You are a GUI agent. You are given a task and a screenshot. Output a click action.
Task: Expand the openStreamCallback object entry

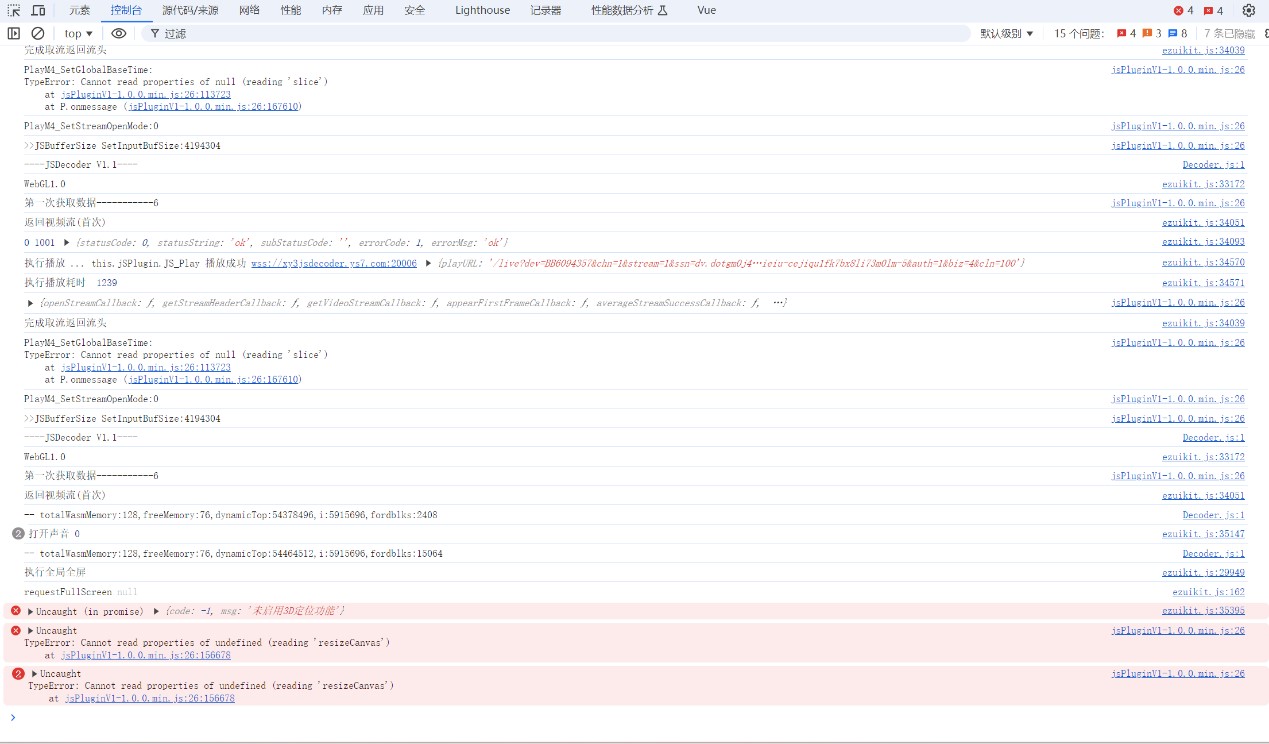coord(30,303)
